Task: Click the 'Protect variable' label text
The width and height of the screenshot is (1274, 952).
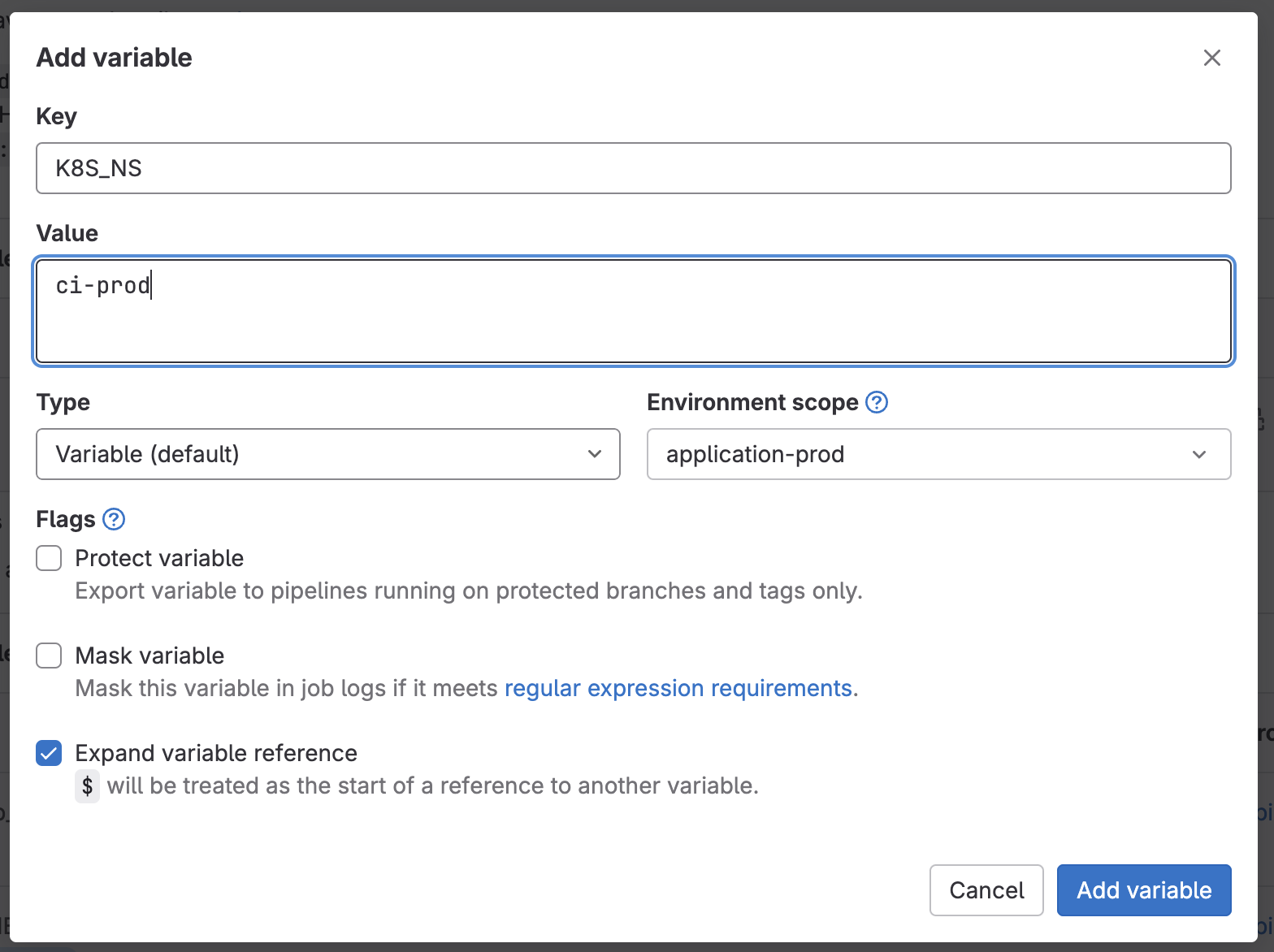Action: pyautogui.click(x=159, y=558)
